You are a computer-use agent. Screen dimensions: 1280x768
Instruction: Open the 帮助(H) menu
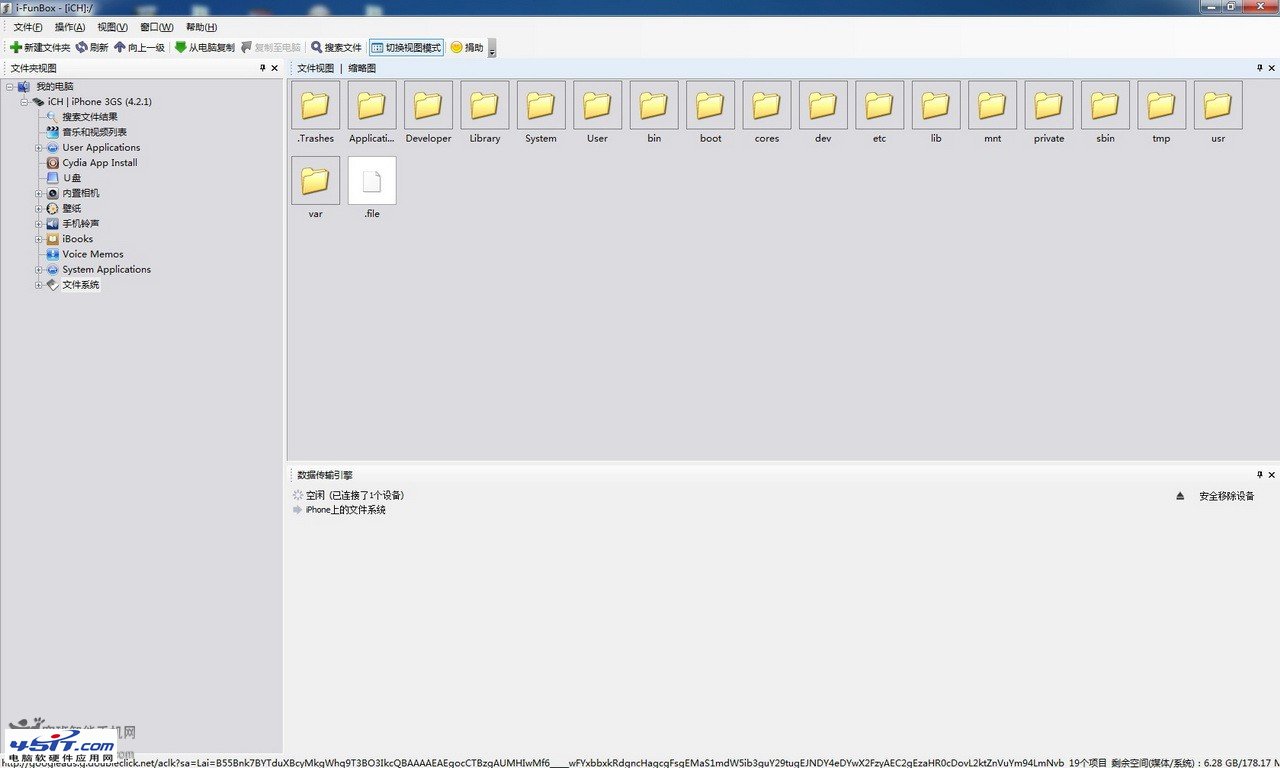click(x=201, y=27)
